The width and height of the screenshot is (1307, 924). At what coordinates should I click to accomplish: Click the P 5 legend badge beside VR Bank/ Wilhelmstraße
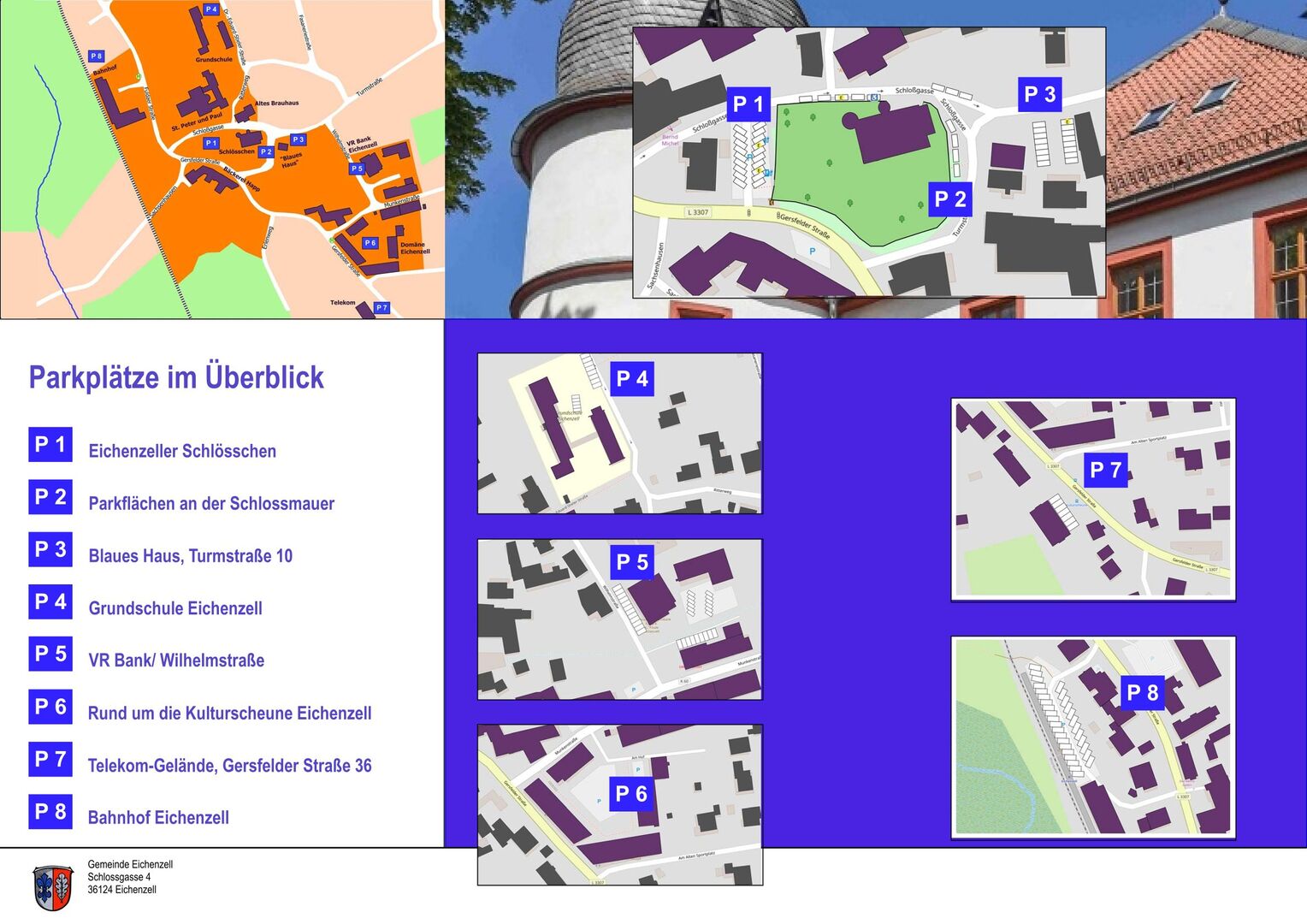[x=50, y=654]
